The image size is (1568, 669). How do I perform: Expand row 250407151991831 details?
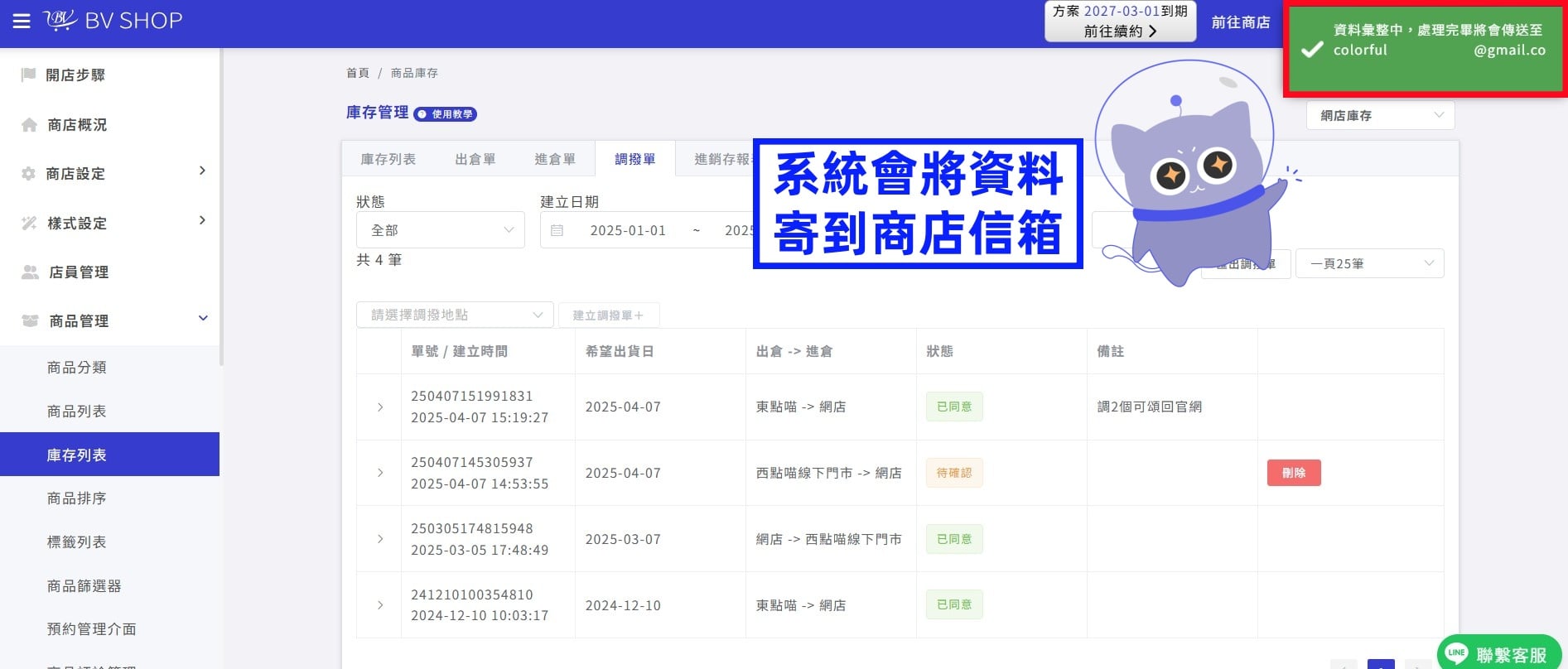pyautogui.click(x=380, y=407)
